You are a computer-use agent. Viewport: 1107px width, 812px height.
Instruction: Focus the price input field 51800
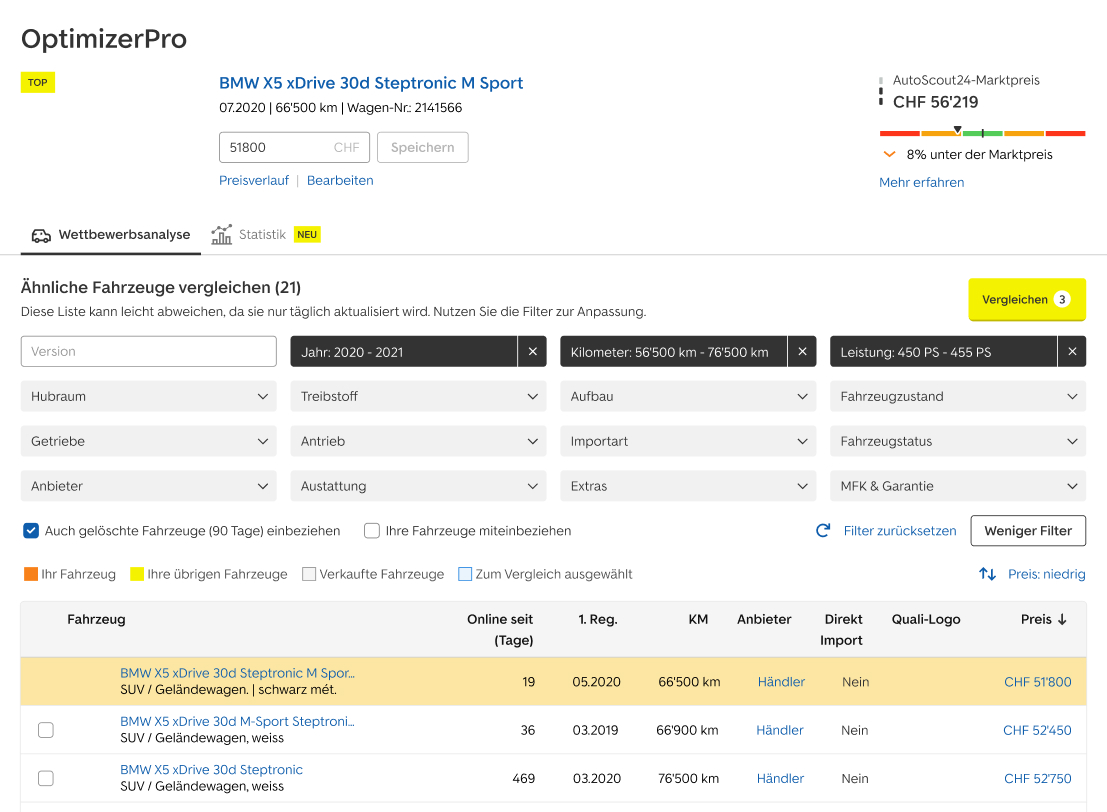[294, 148]
